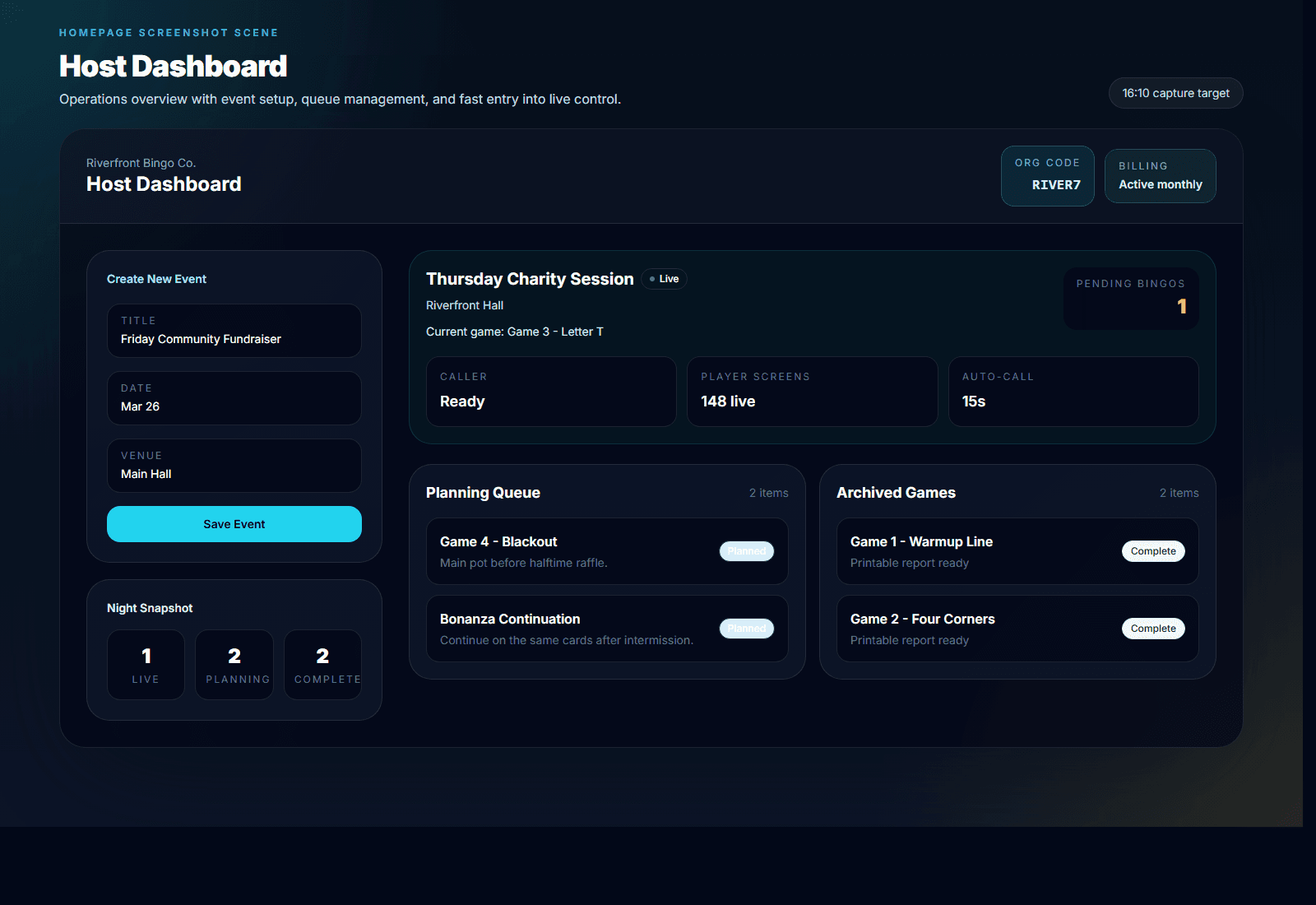
Task: Select the Thursday Charity Session header
Action: pos(529,279)
